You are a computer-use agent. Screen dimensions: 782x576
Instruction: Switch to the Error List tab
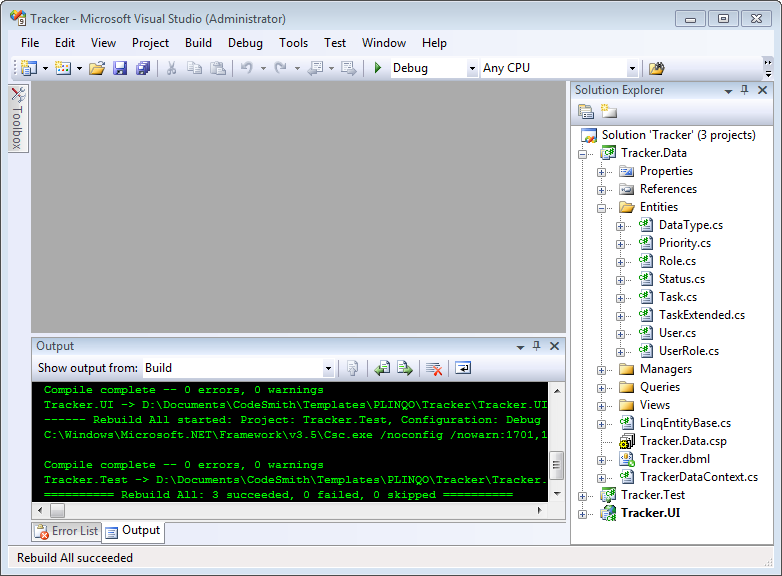tap(67, 531)
